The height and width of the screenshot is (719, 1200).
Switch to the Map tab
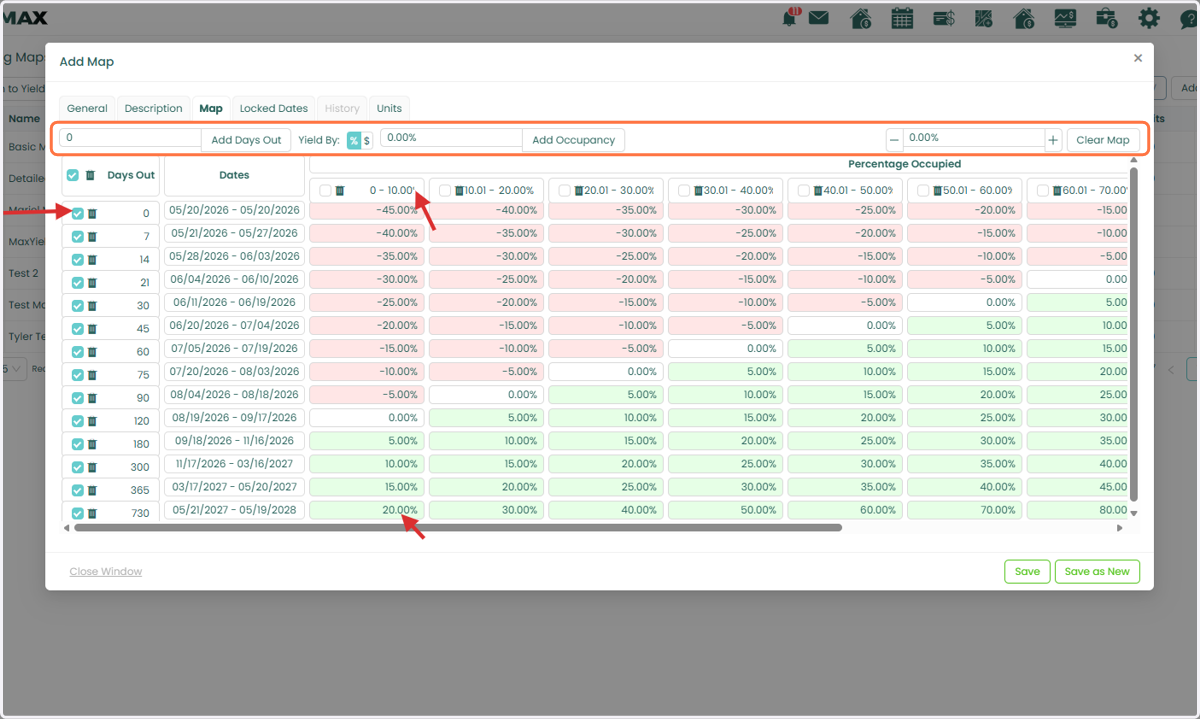[x=211, y=108]
